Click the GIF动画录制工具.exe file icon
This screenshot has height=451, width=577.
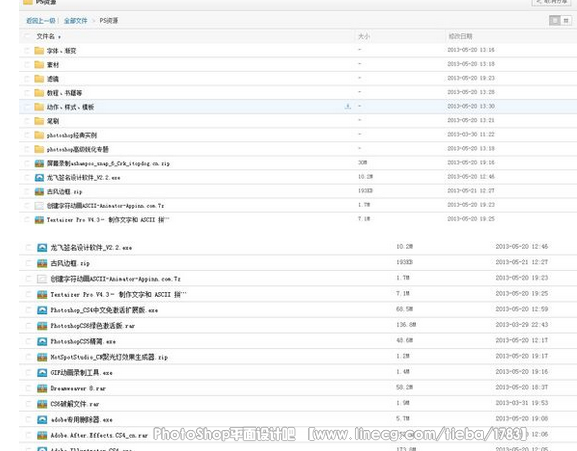[42, 373]
